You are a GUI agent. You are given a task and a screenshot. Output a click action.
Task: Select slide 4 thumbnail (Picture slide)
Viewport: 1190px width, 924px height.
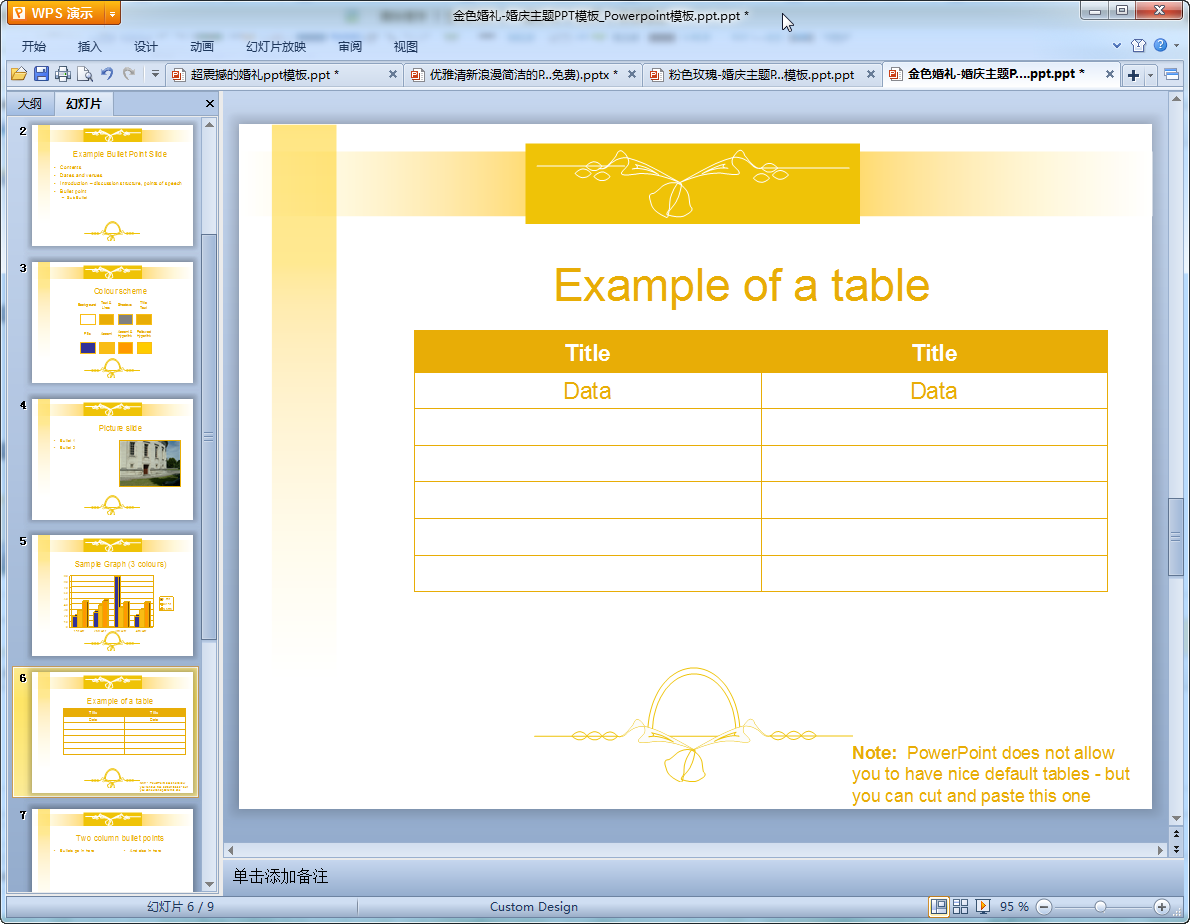[112, 459]
